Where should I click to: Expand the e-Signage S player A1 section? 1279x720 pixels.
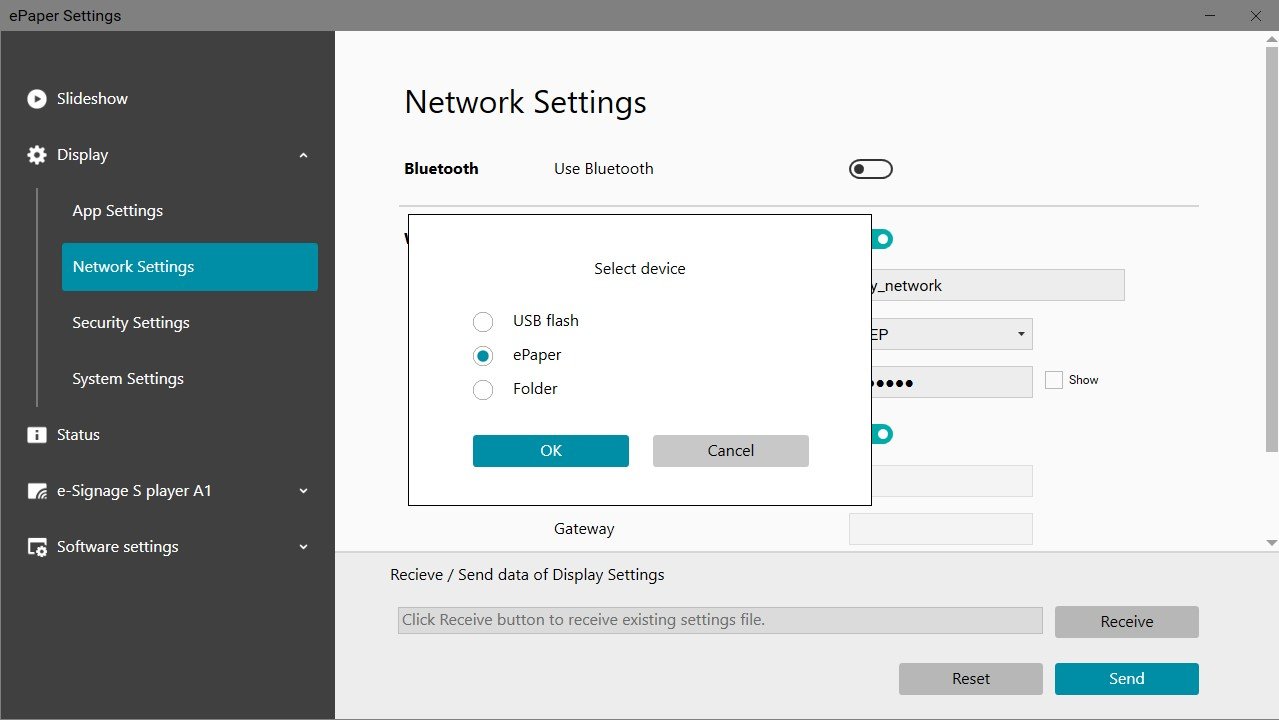[303, 490]
